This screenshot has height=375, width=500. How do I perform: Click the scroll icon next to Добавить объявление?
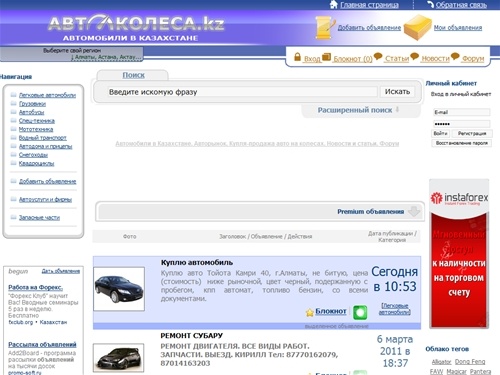[x=325, y=27]
